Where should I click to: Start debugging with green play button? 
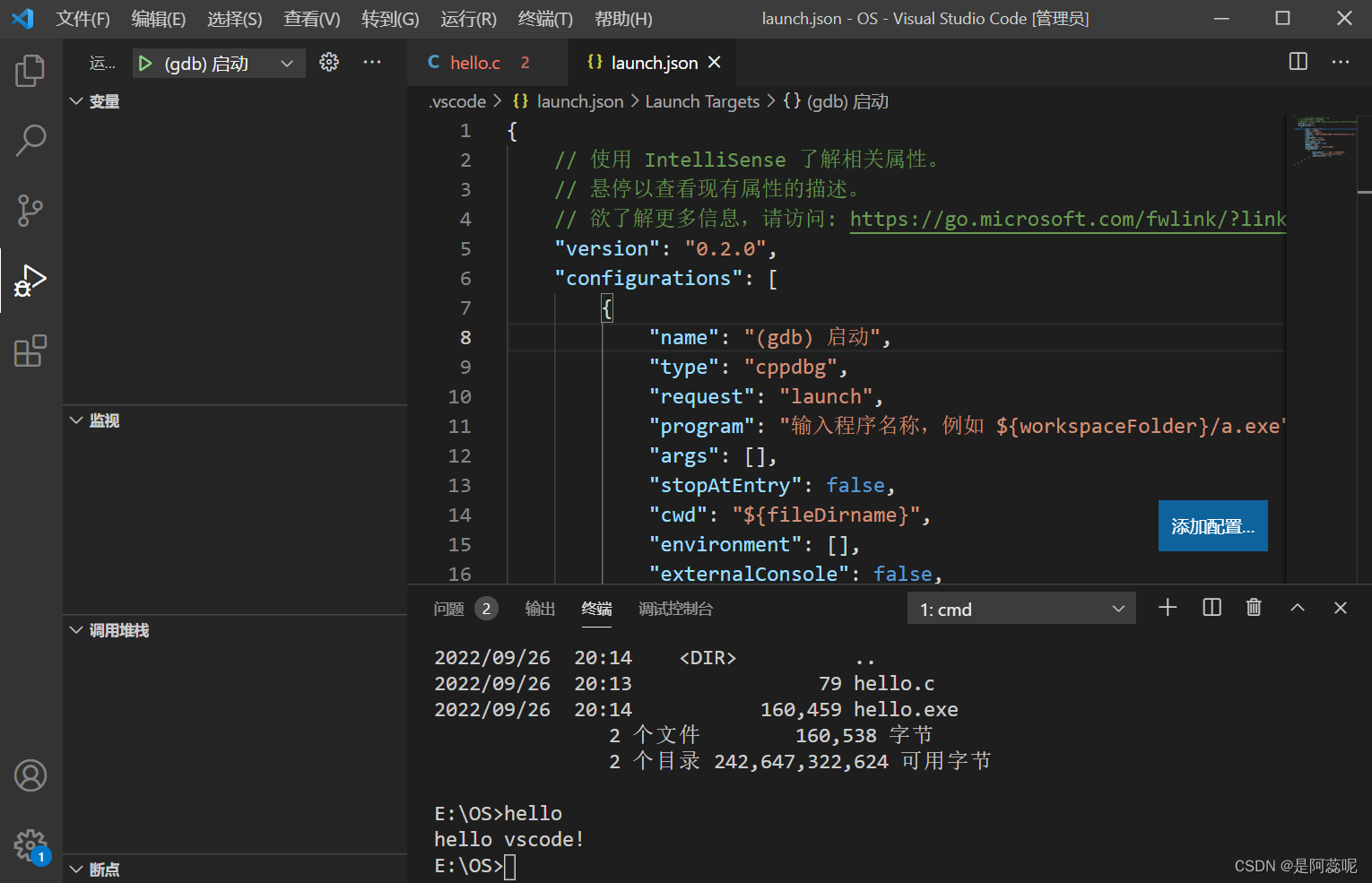[145, 64]
